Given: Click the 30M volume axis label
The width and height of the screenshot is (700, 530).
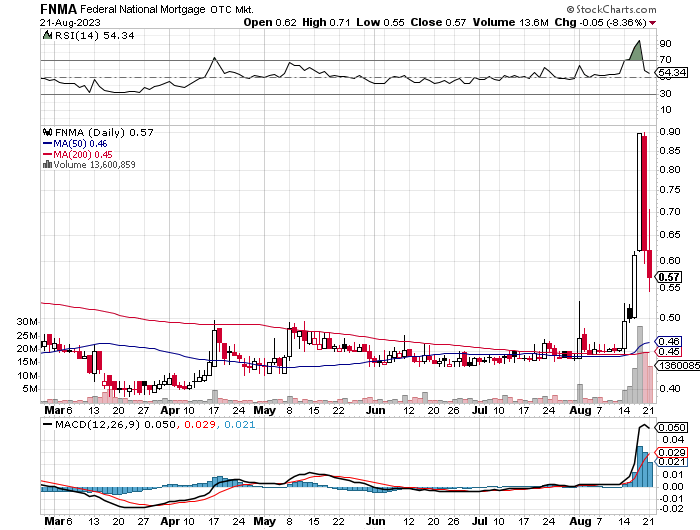Looking at the screenshot, I should 27,322.
